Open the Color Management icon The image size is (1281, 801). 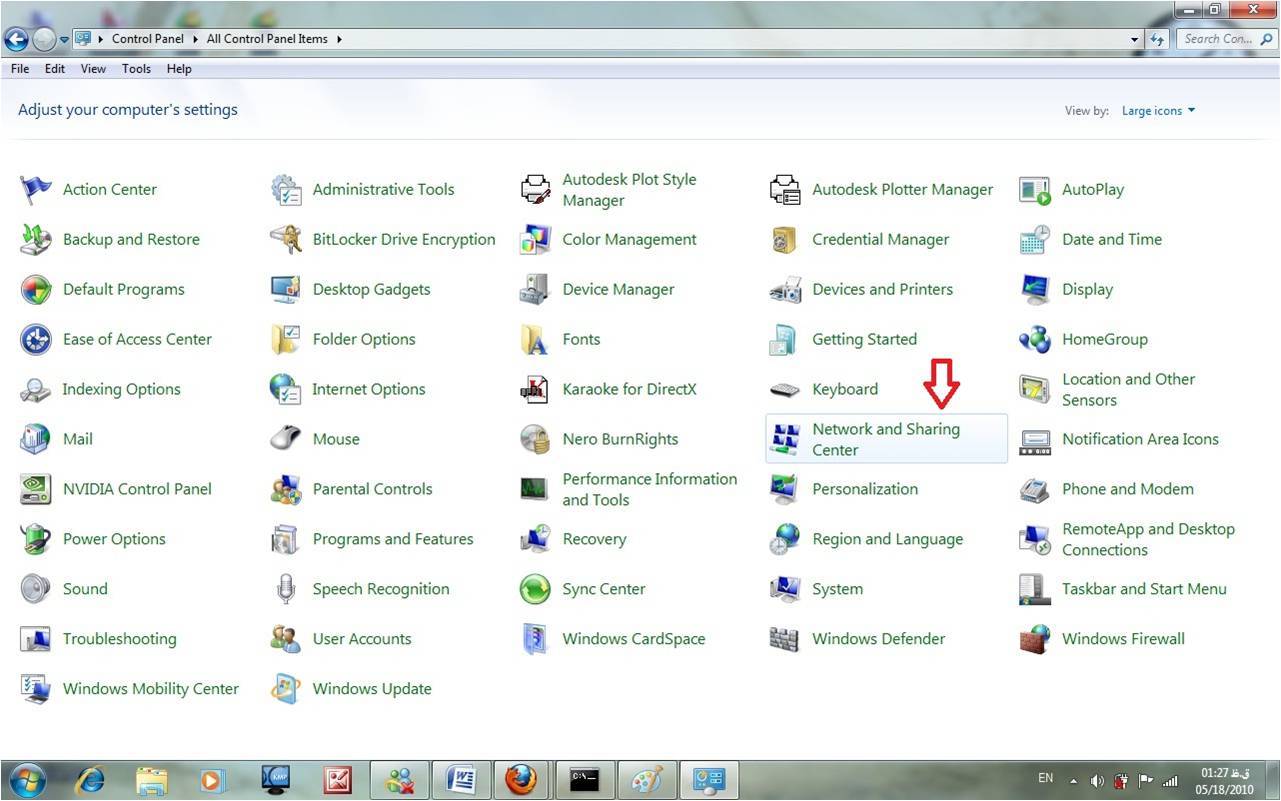(x=536, y=239)
